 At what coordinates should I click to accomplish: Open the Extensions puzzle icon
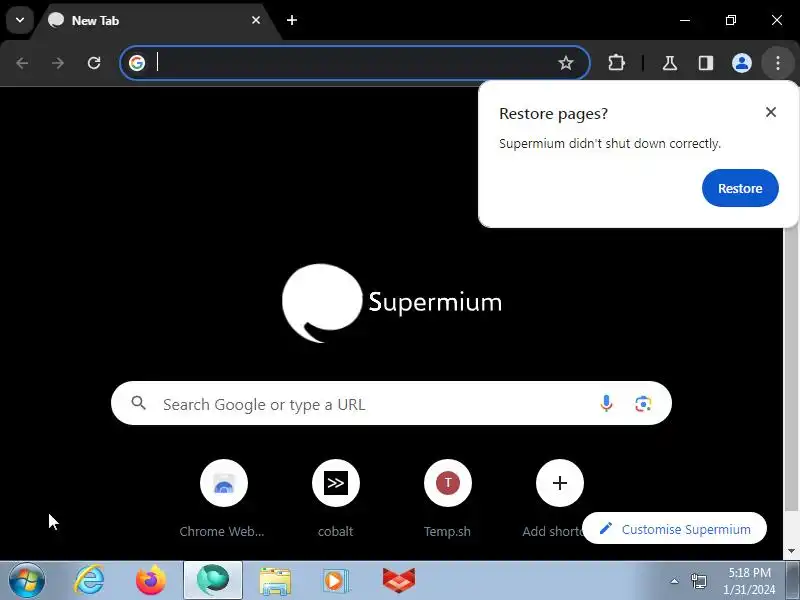click(x=616, y=63)
